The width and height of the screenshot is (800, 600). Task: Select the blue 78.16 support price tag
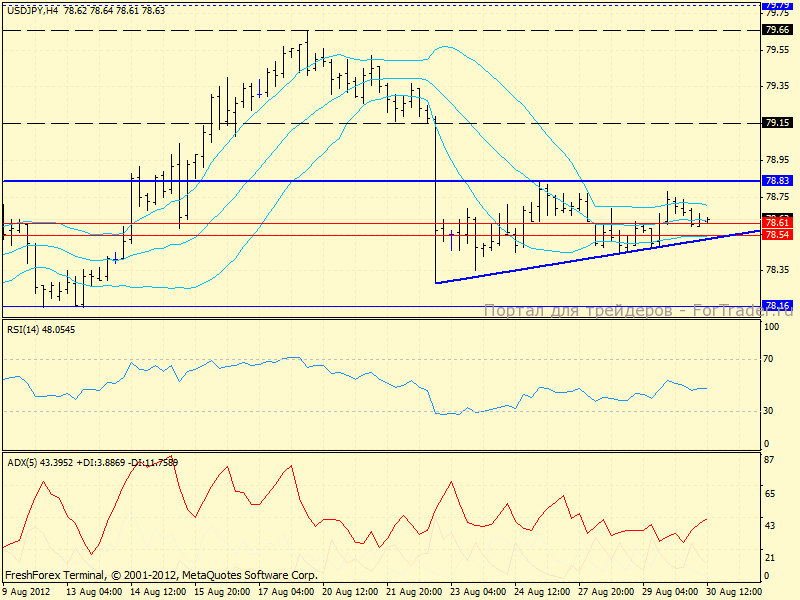777,306
